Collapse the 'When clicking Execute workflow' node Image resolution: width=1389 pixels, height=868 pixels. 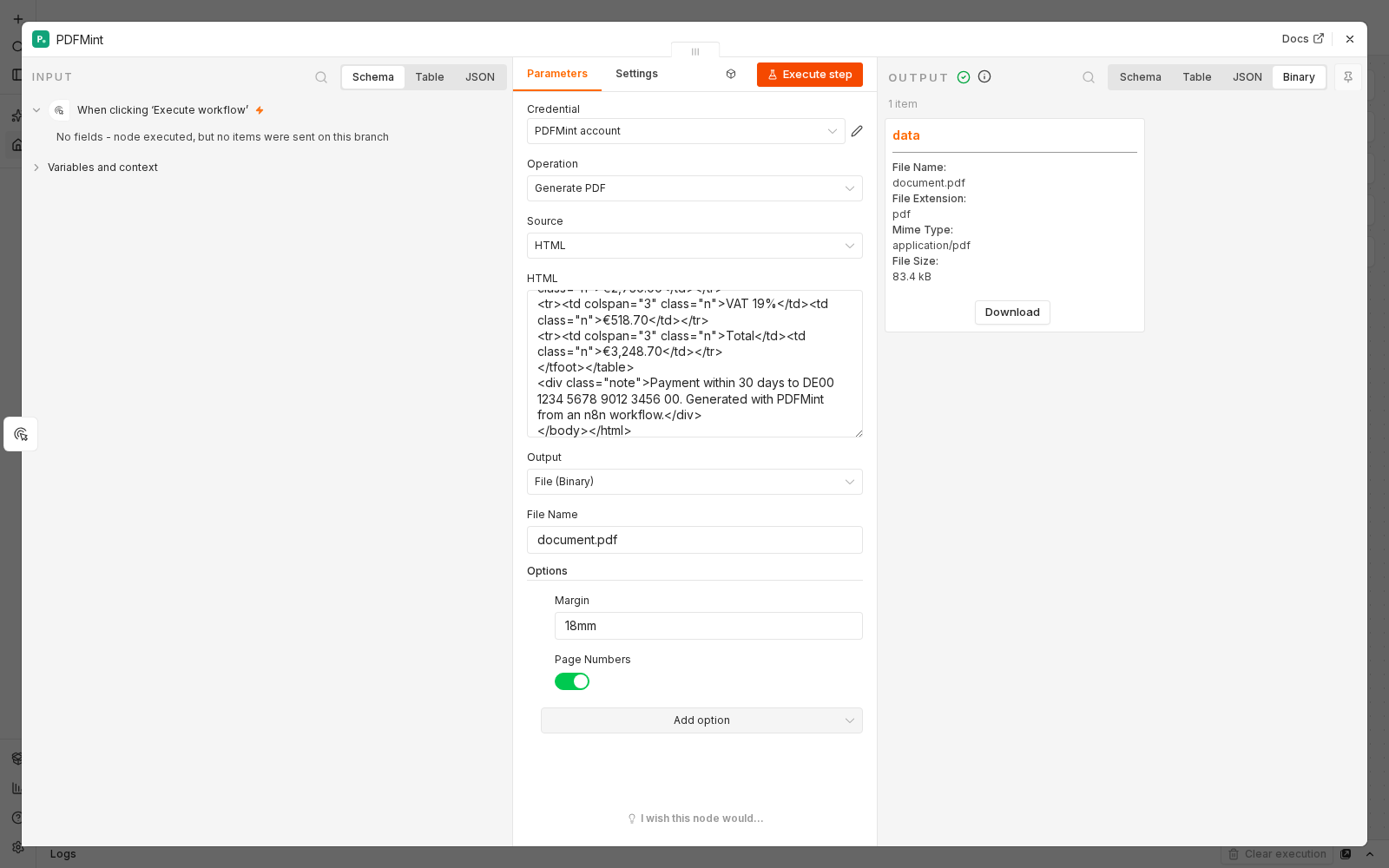pyautogui.click(x=36, y=110)
